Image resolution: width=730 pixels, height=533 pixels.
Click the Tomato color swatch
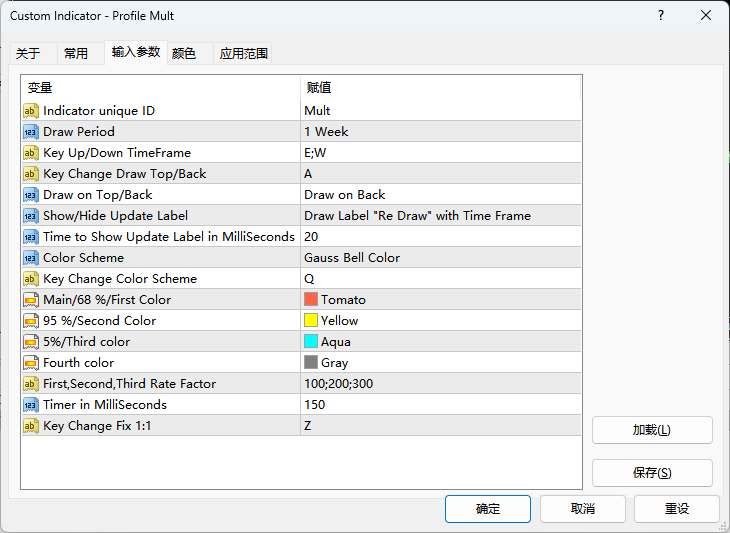(311, 300)
